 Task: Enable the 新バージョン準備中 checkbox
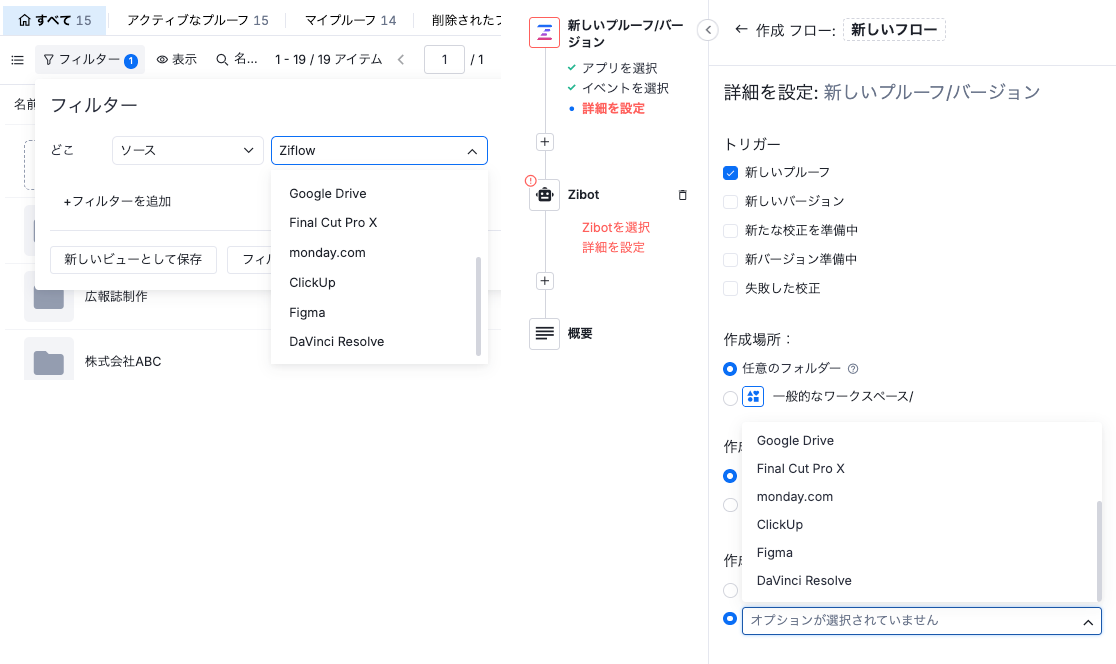(730, 260)
